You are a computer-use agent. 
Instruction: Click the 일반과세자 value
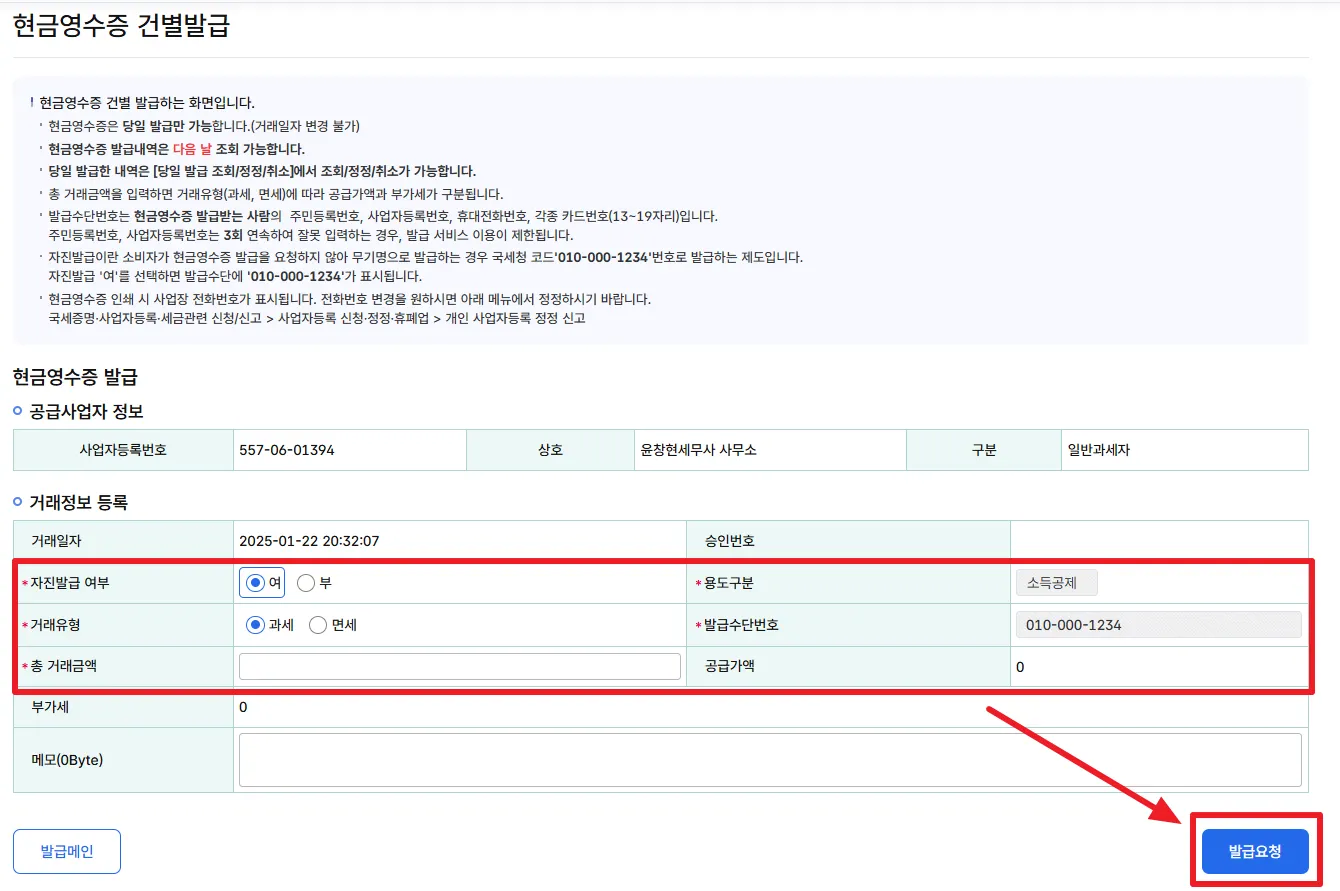tap(1099, 450)
